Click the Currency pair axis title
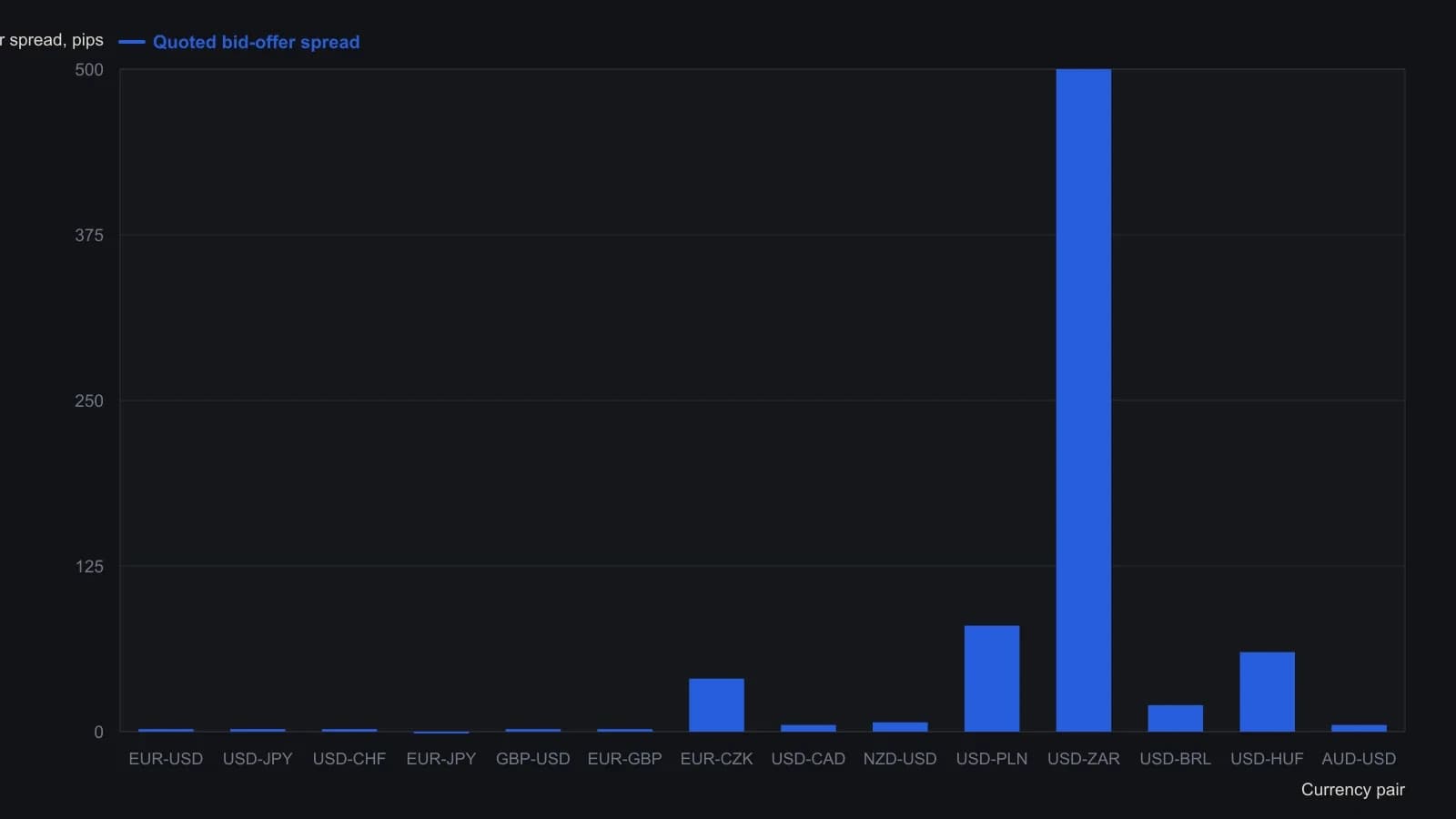1456x819 pixels. [1352, 790]
